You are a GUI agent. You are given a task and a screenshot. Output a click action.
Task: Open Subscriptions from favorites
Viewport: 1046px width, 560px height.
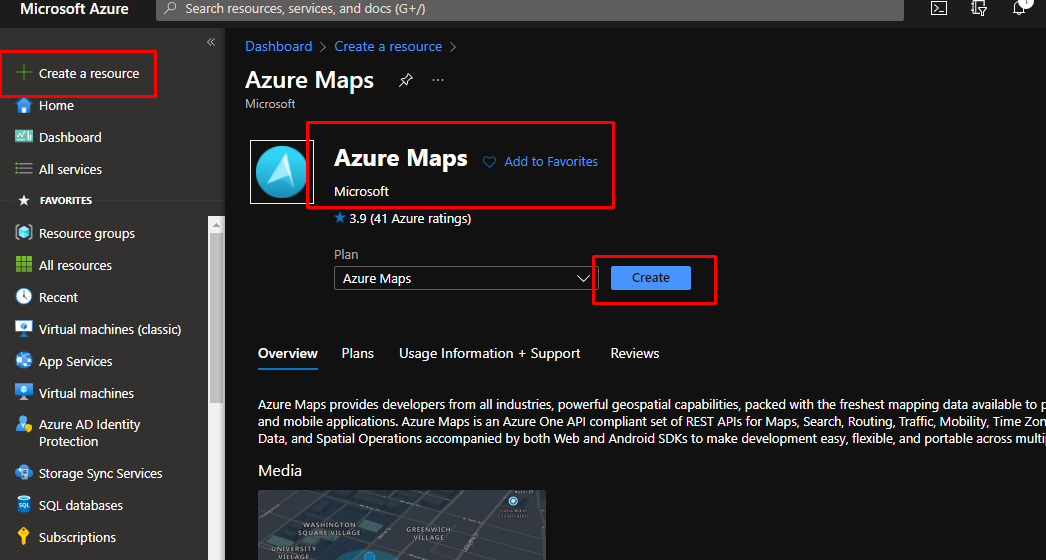[x=77, y=538]
